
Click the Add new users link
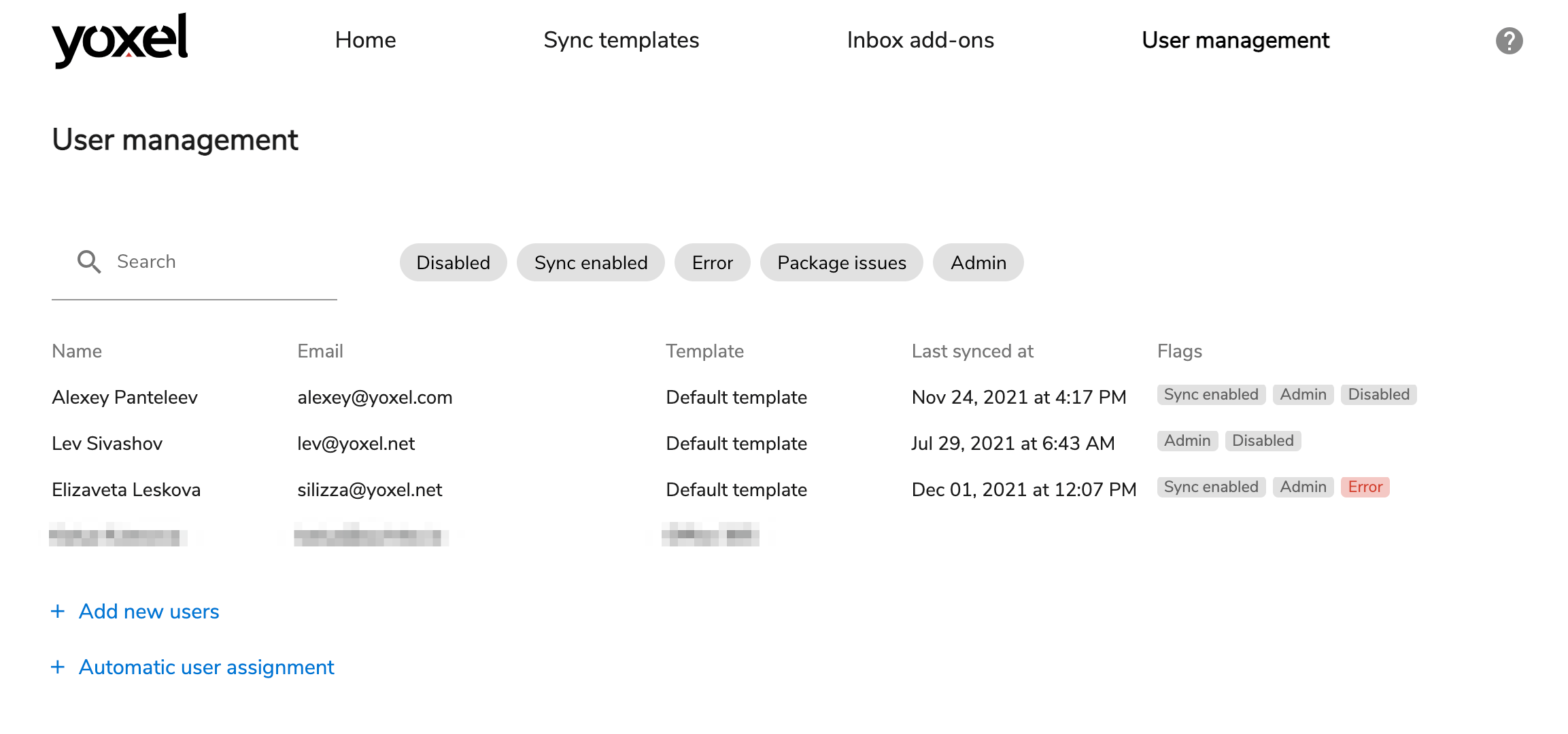tap(149, 612)
